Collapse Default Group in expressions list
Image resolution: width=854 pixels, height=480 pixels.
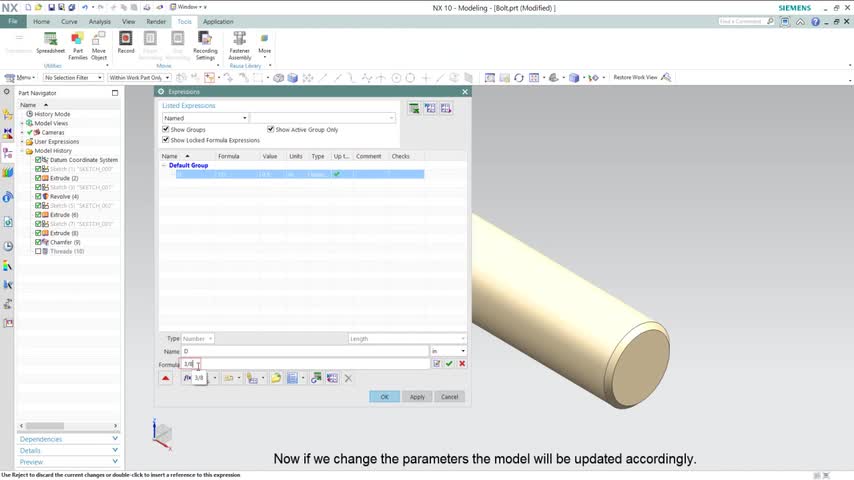point(163,165)
